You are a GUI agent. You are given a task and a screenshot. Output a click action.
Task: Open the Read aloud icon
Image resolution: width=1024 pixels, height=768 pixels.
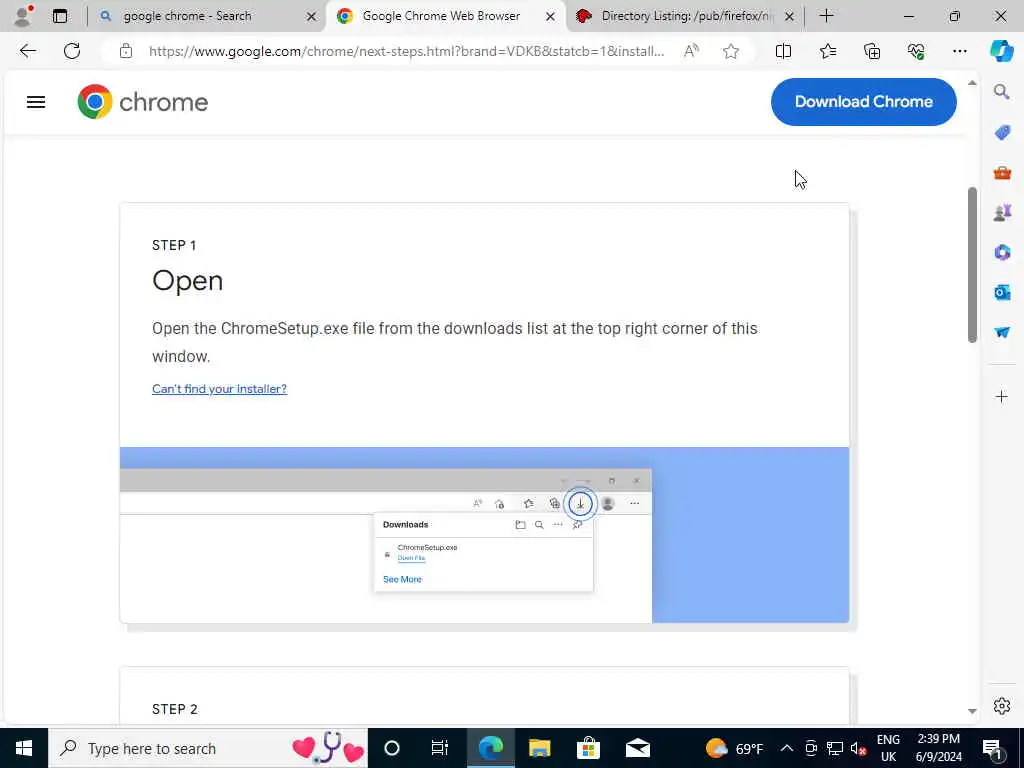click(x=692, y=51)
